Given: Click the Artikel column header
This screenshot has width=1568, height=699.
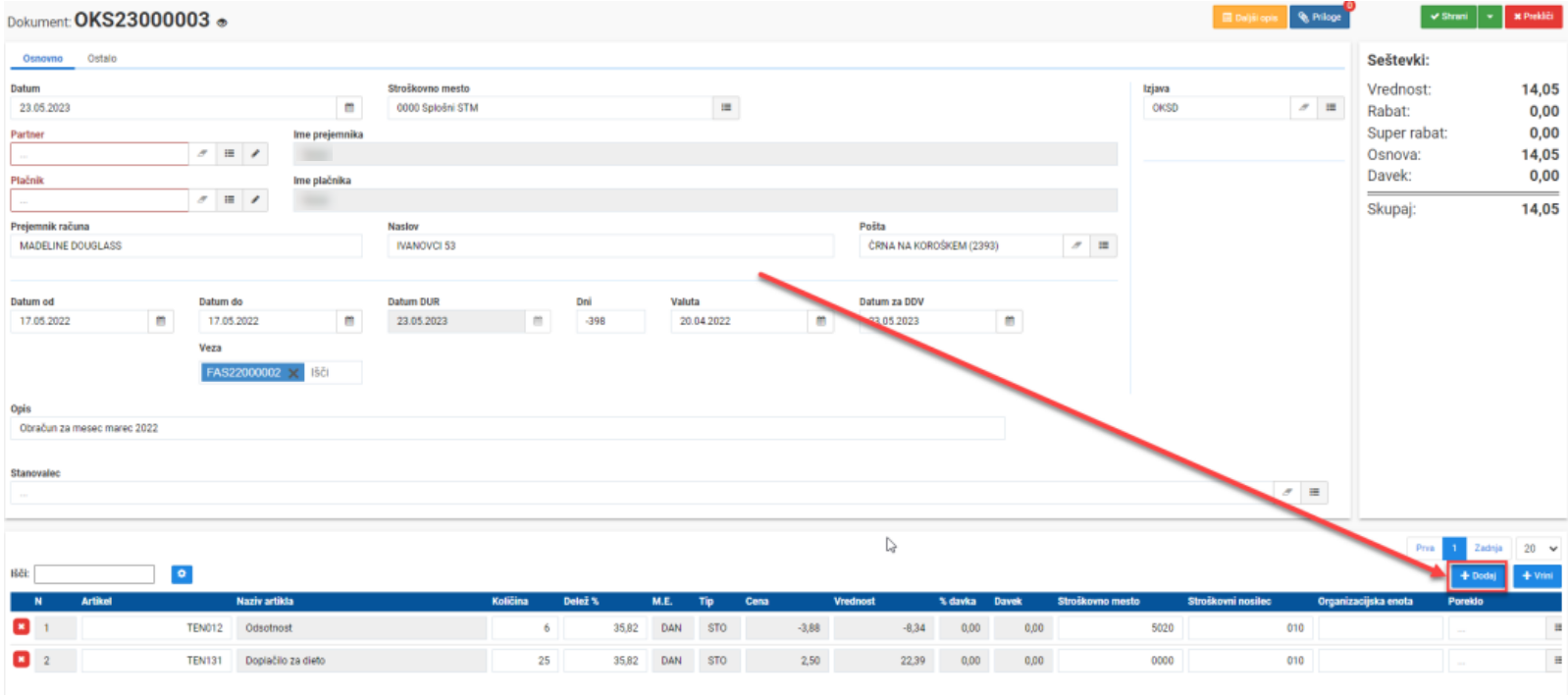Looking at the screenshot, I should tap(96, 602).
